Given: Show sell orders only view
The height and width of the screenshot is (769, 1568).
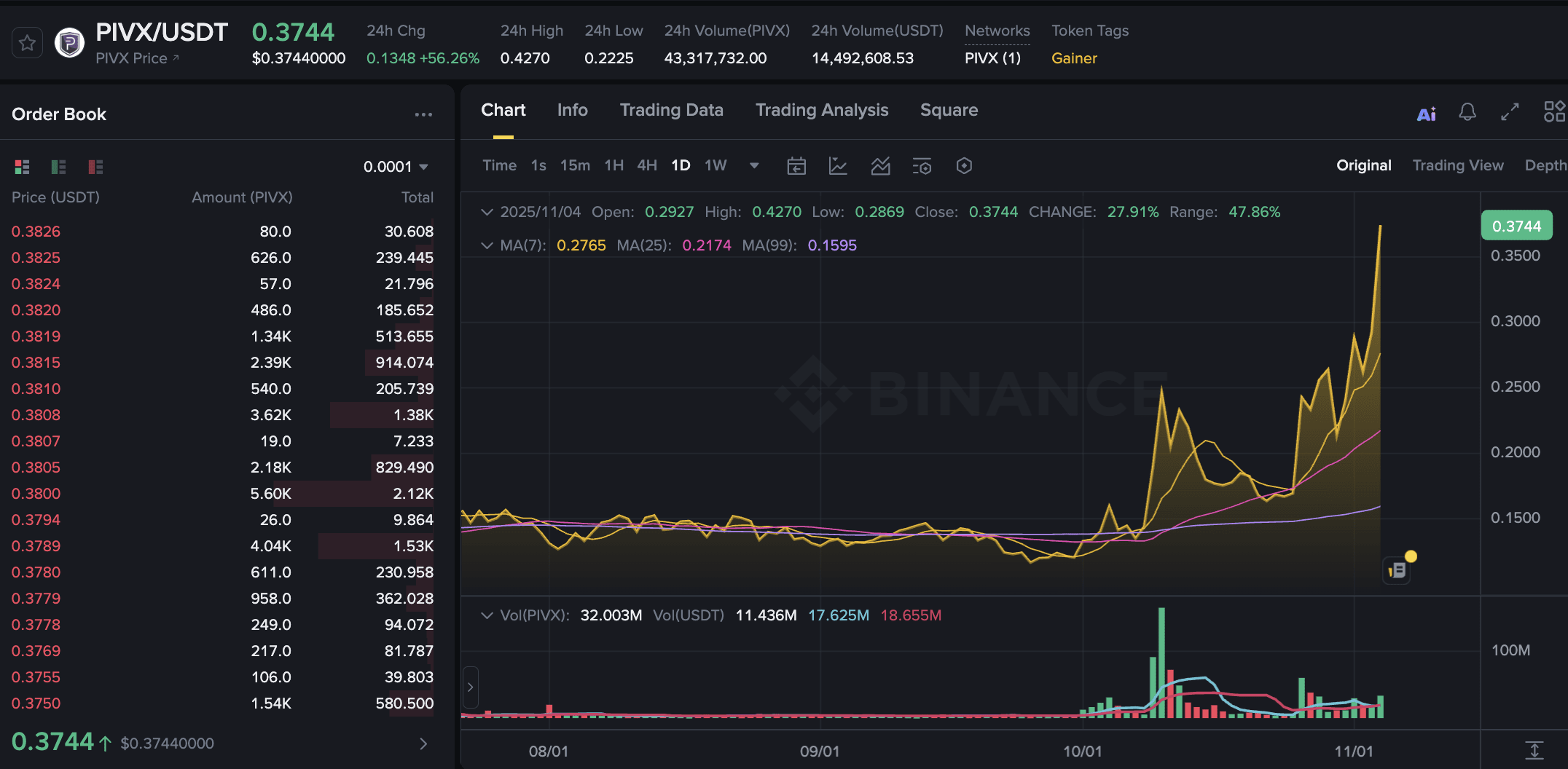Looking at the screenshot, I should point(95,167).
